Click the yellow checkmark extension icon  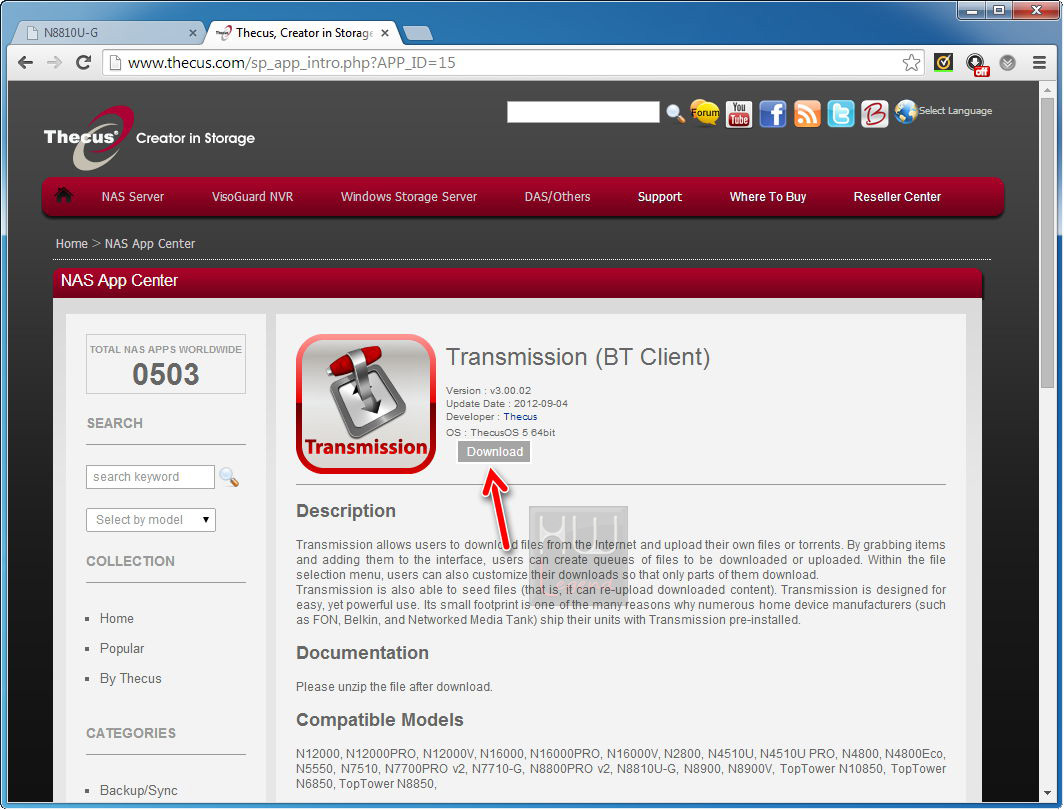943,63
